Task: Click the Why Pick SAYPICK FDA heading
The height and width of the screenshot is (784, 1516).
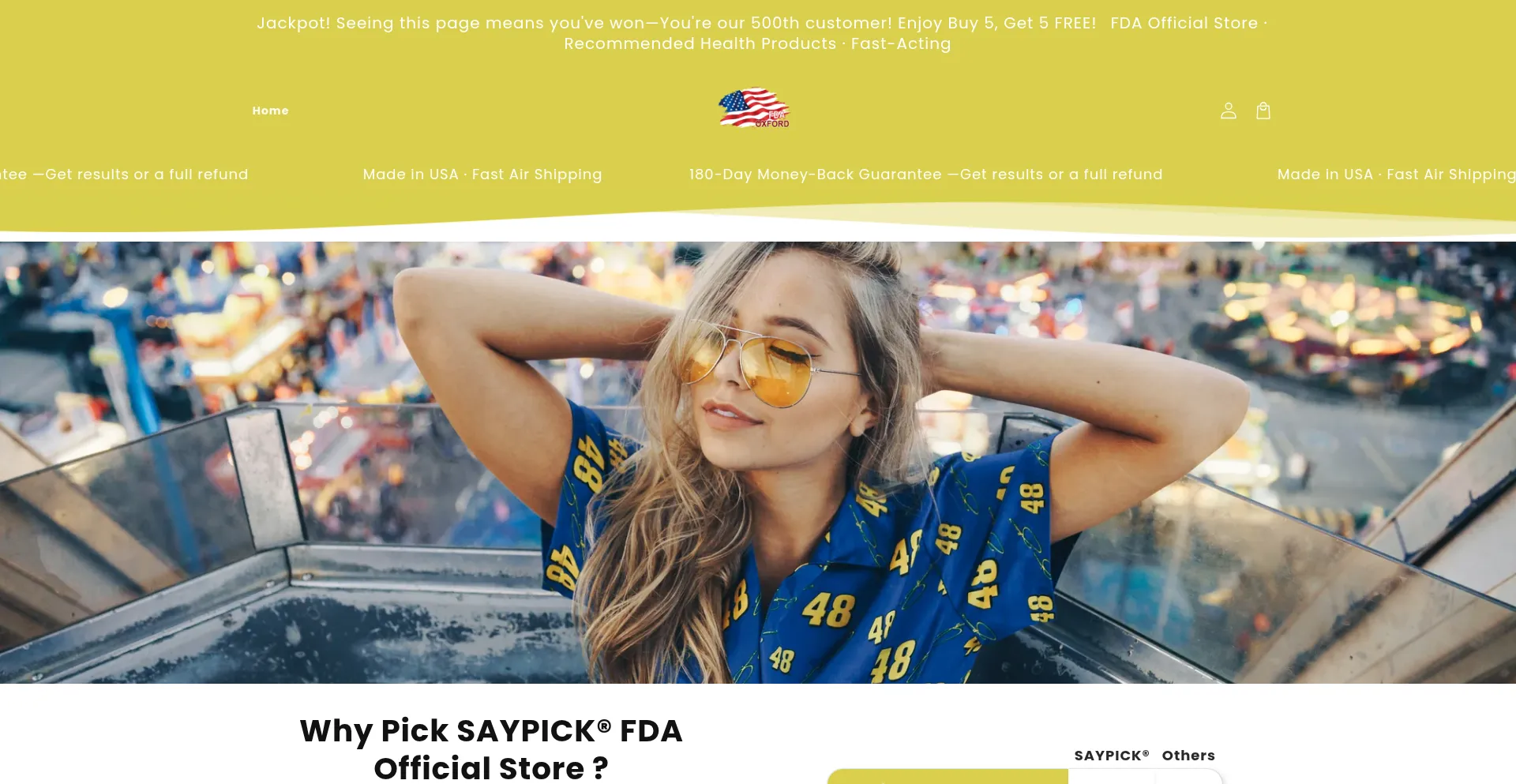Action: click(490, 748)
